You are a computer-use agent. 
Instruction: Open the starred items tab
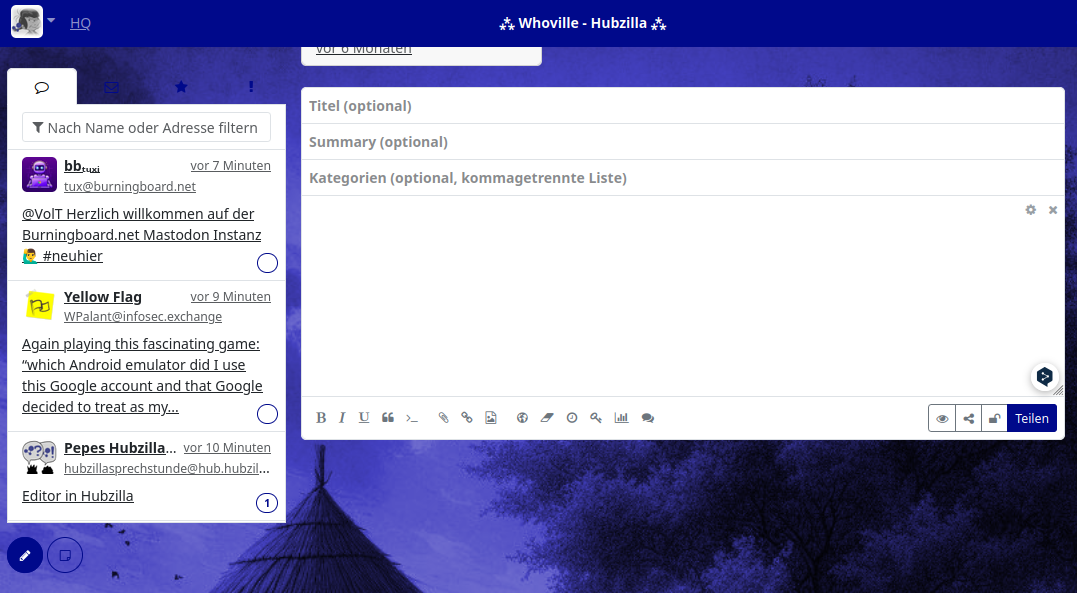click(181, 87)
